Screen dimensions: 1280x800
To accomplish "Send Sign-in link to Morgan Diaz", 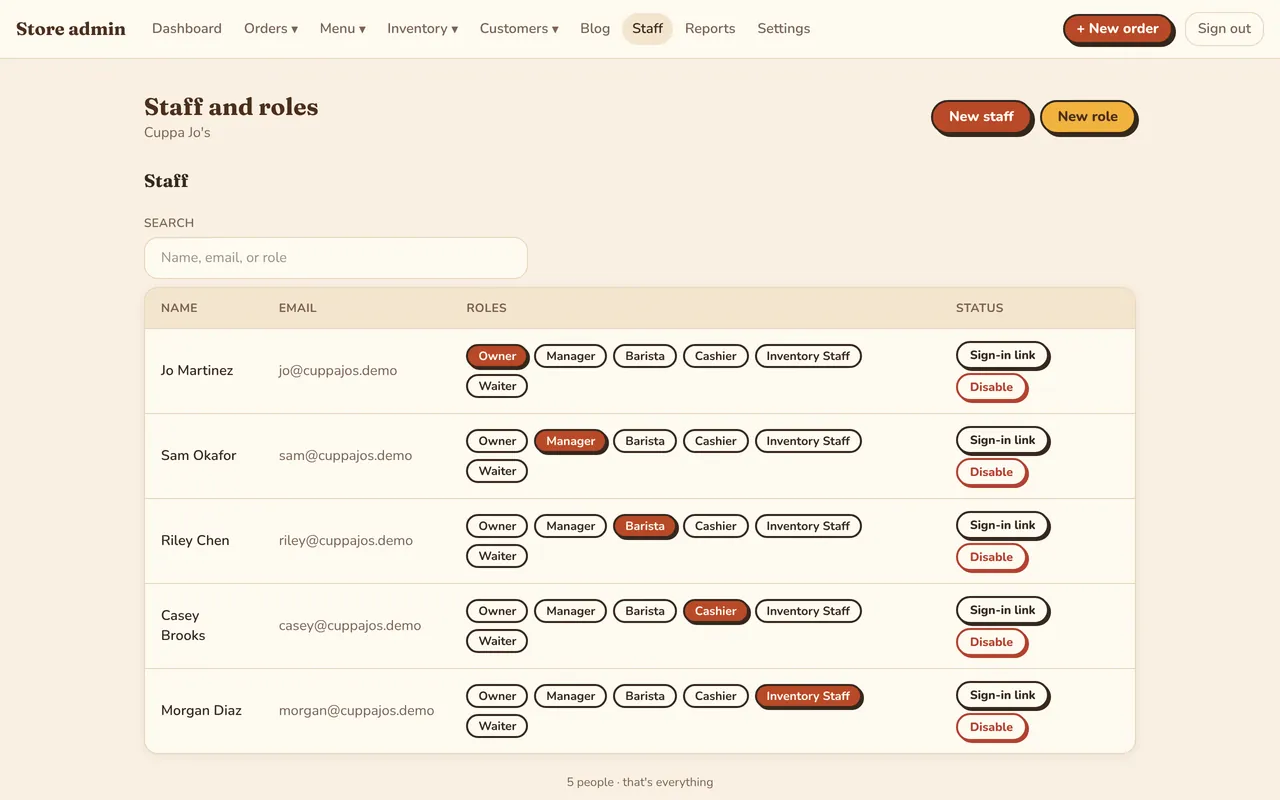I will (x=1003, y=695).
